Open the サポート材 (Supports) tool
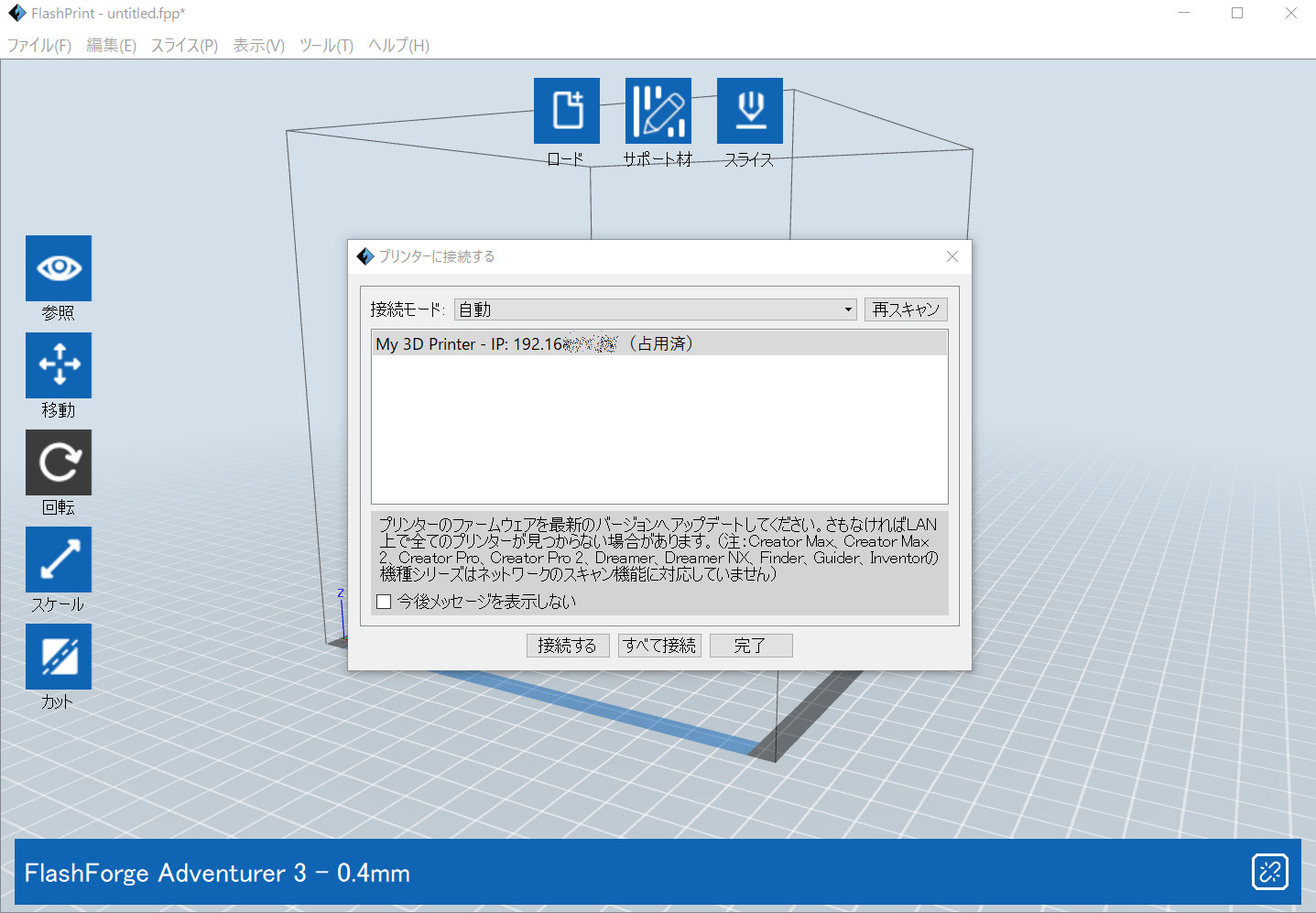The image size is (1316, 913). tap(658, 111)
